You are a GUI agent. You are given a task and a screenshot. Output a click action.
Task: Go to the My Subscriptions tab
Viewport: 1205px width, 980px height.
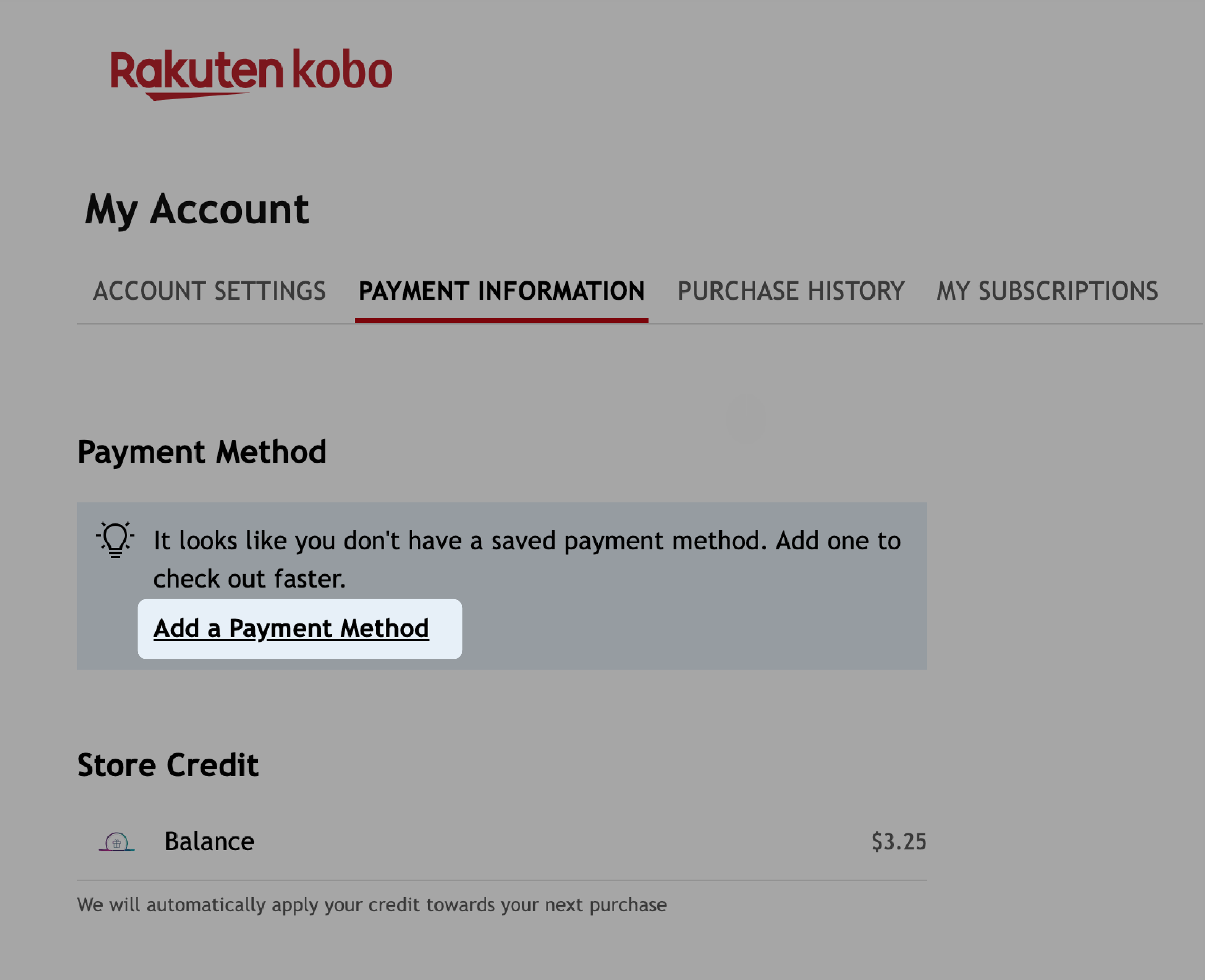1047,291
